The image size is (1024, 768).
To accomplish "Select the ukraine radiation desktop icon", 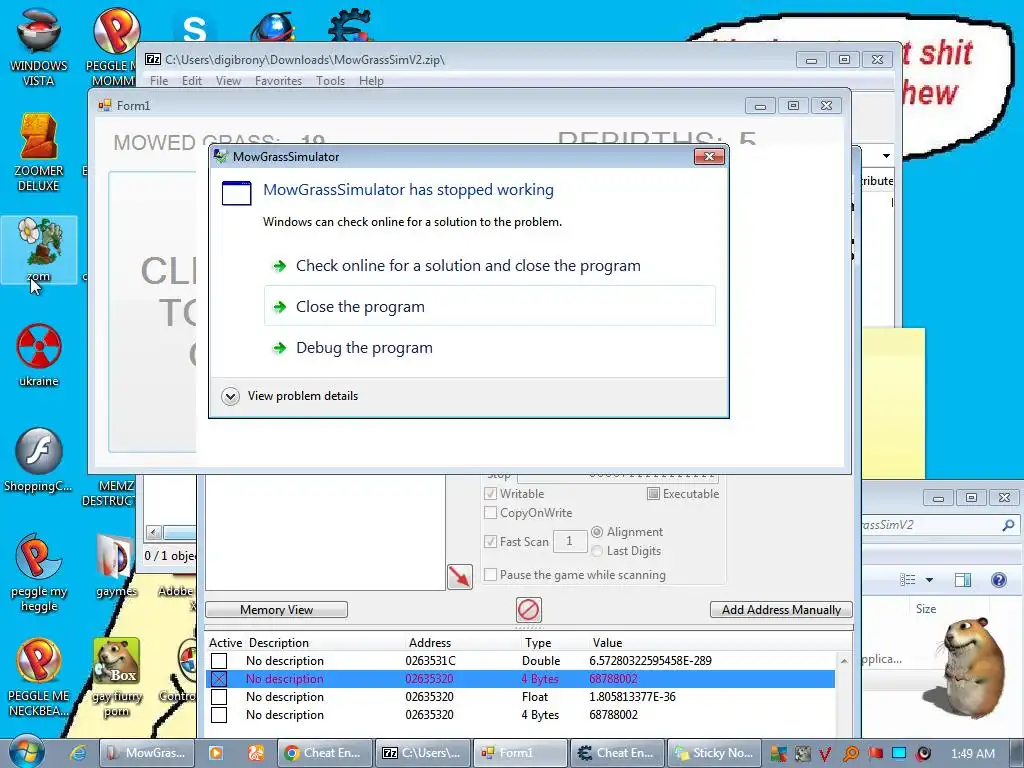I will point(39,356).
